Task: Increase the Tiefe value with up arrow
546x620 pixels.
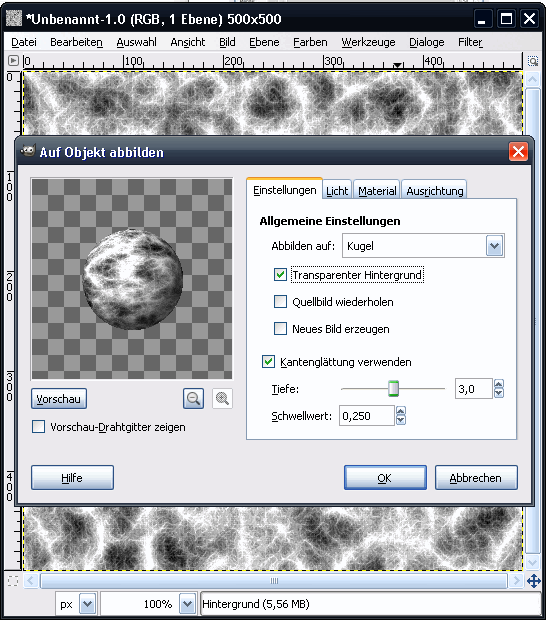Action: click(x=499, y=384)
